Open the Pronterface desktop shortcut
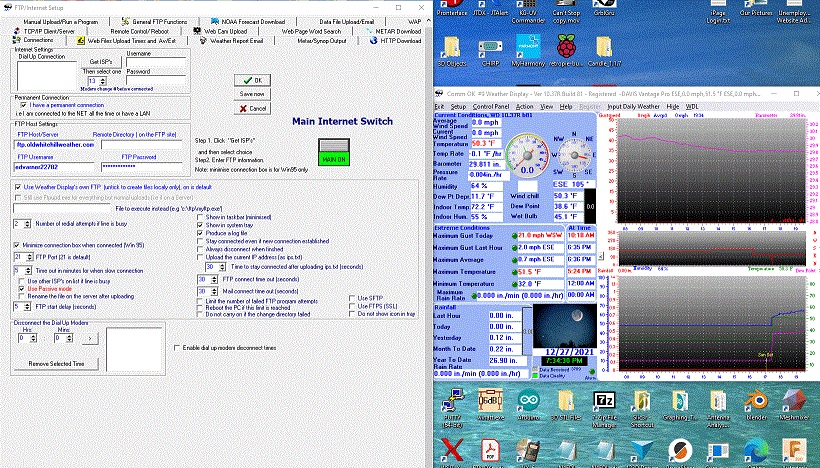 pos(452,9)
